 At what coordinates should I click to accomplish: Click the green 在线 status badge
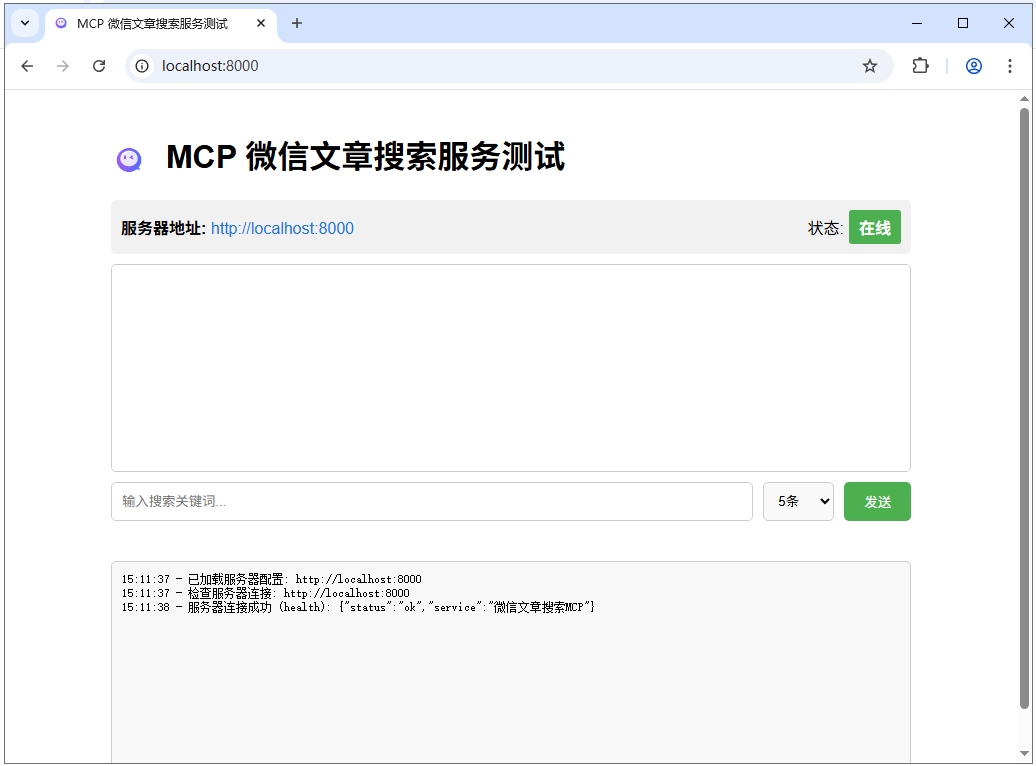[874, 227]
